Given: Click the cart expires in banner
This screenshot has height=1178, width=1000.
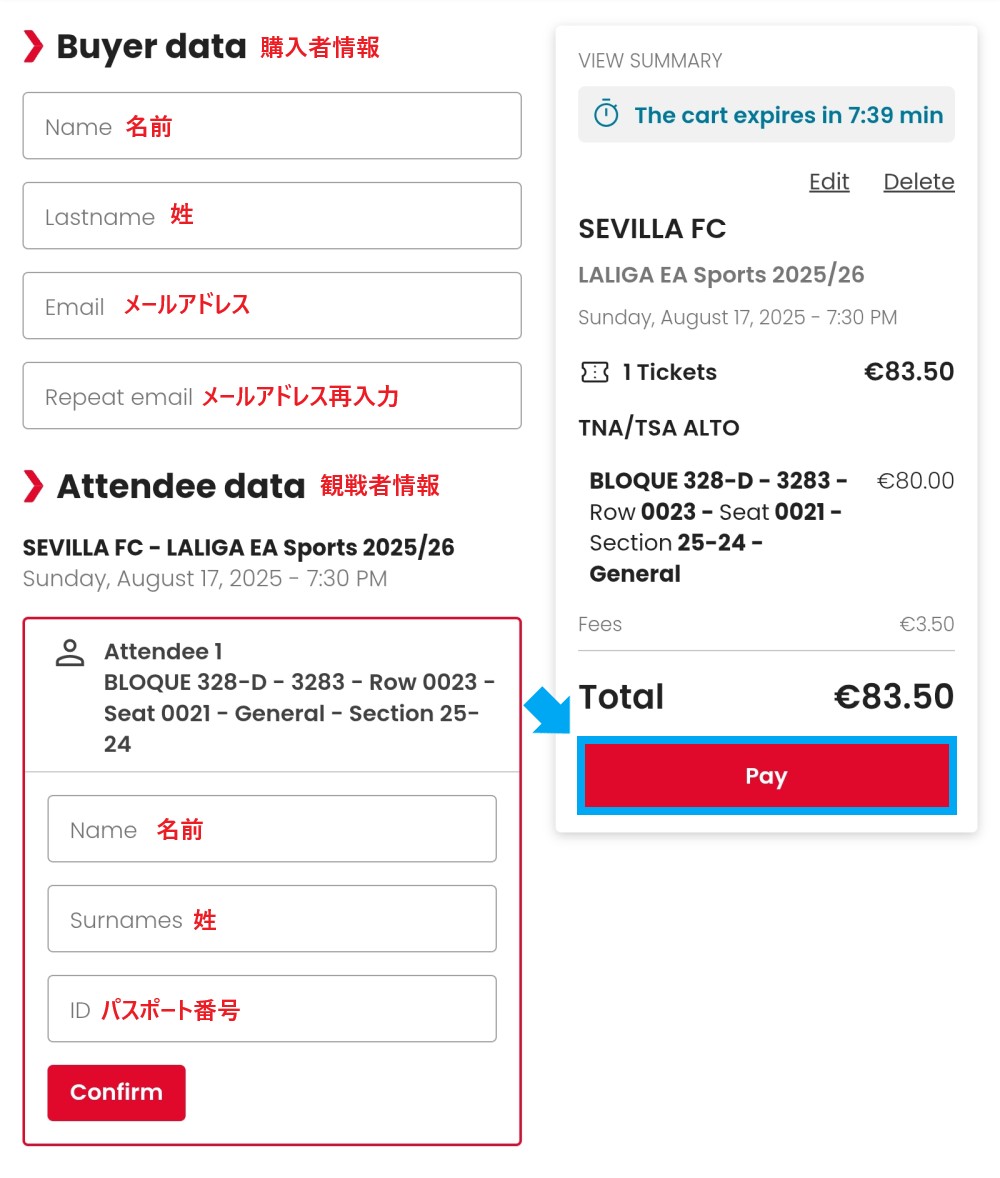Looking at the screenshot, I should pos(766,114).
